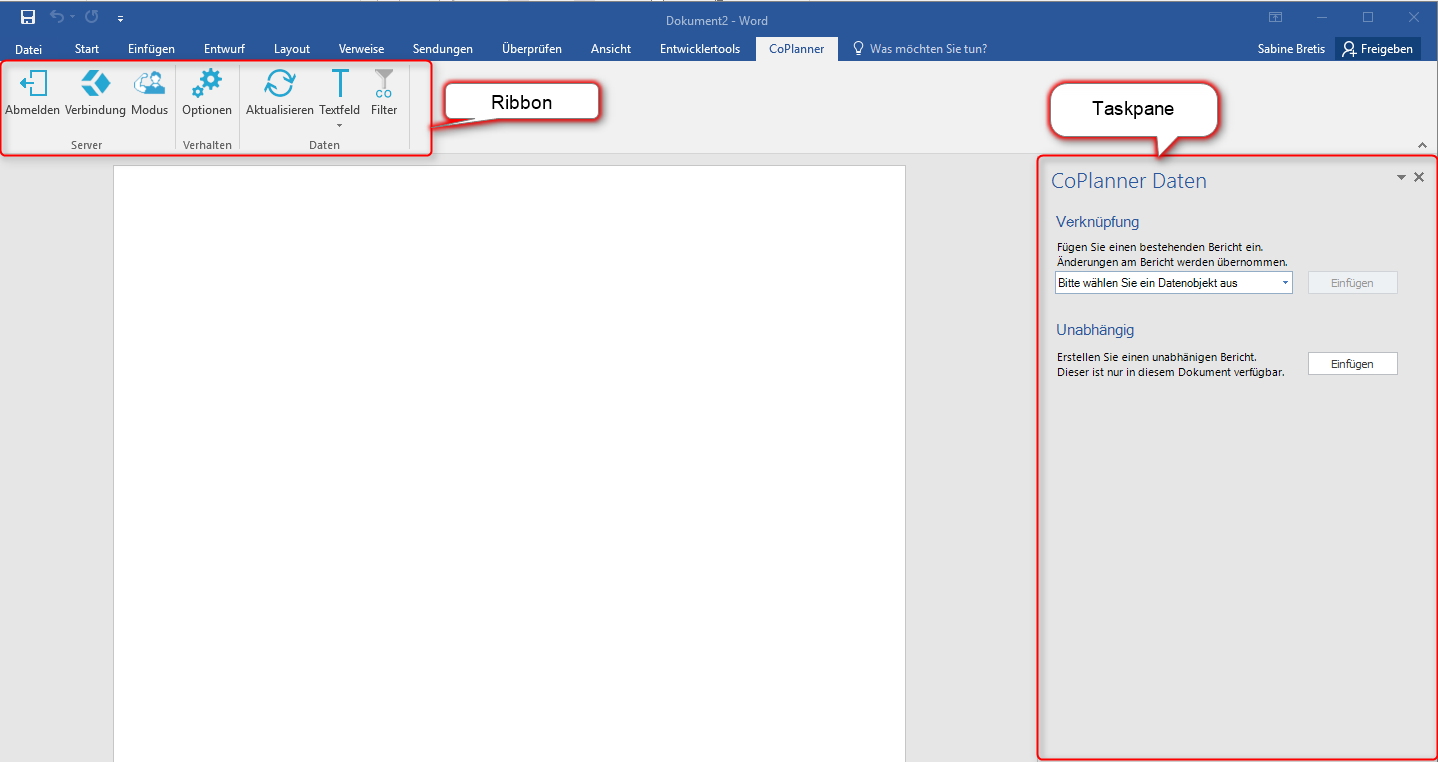Expand the Textfeld dropdown arrow

(x=340, y=125)
